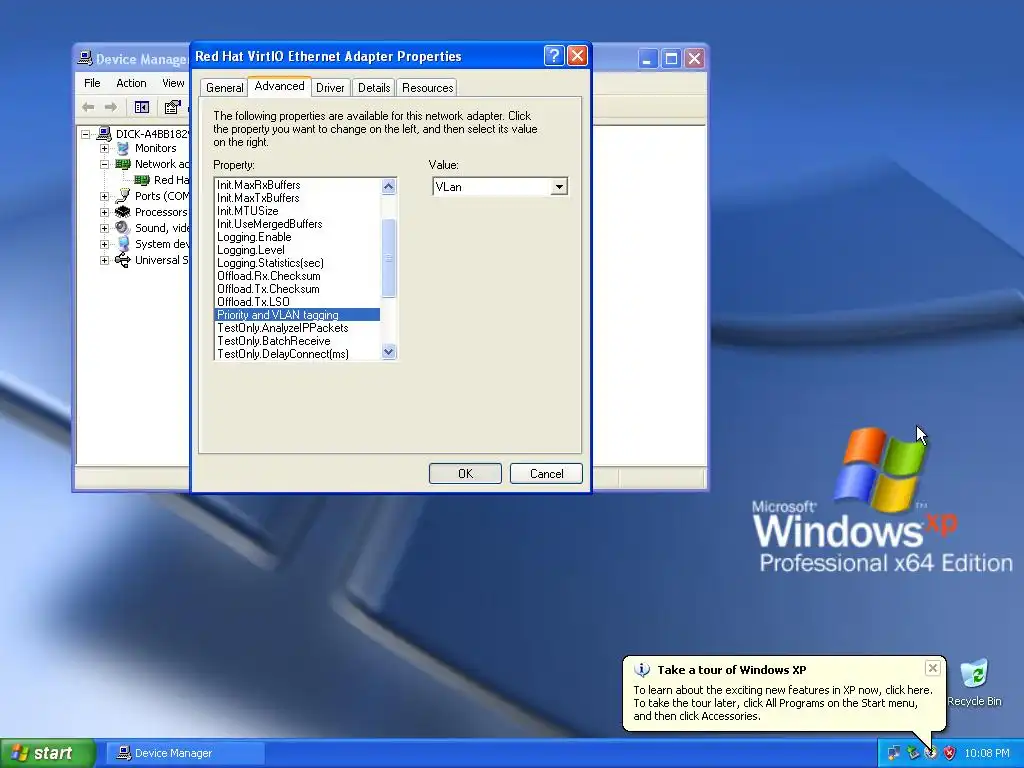1024x768 pixels.
Task: Click the Safely Remove Hardware tray icon
Action: point(912,753)
